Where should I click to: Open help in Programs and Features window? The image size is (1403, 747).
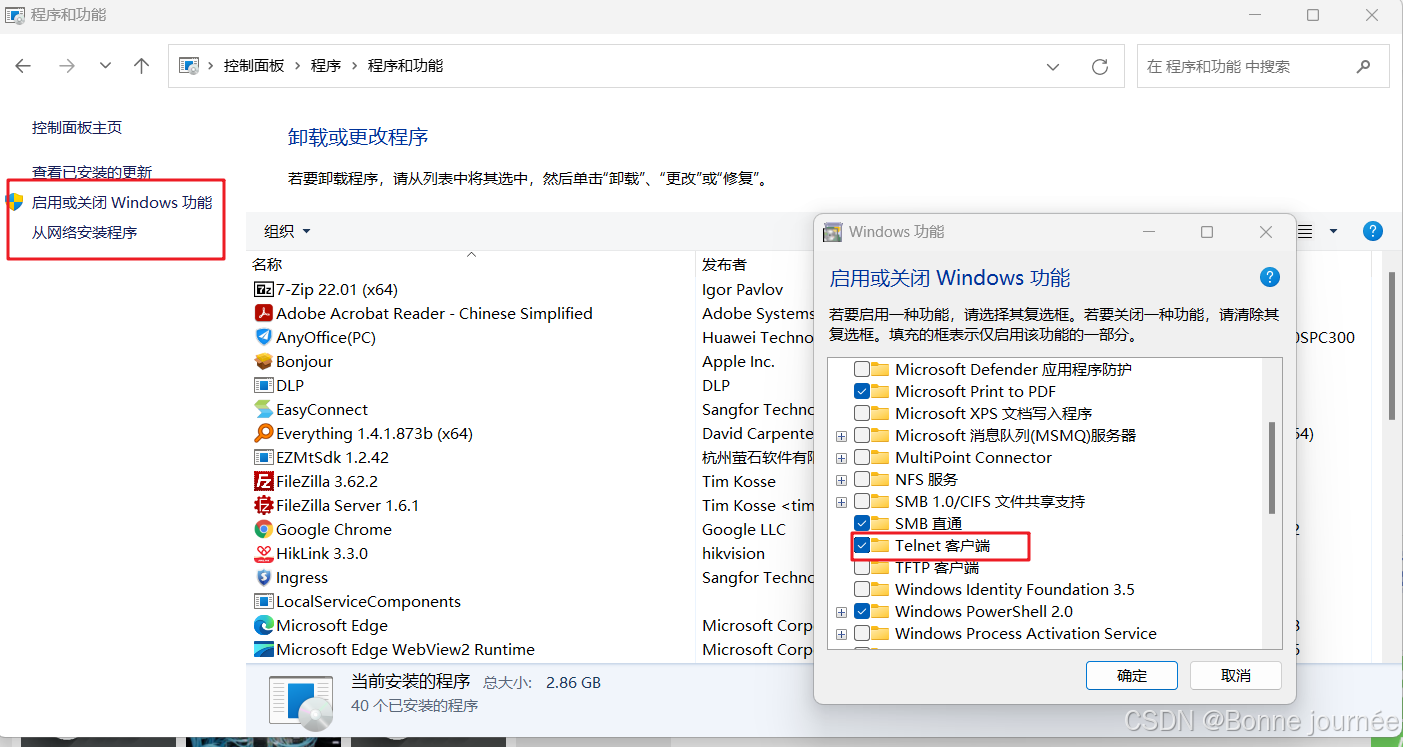point(1373,231)
